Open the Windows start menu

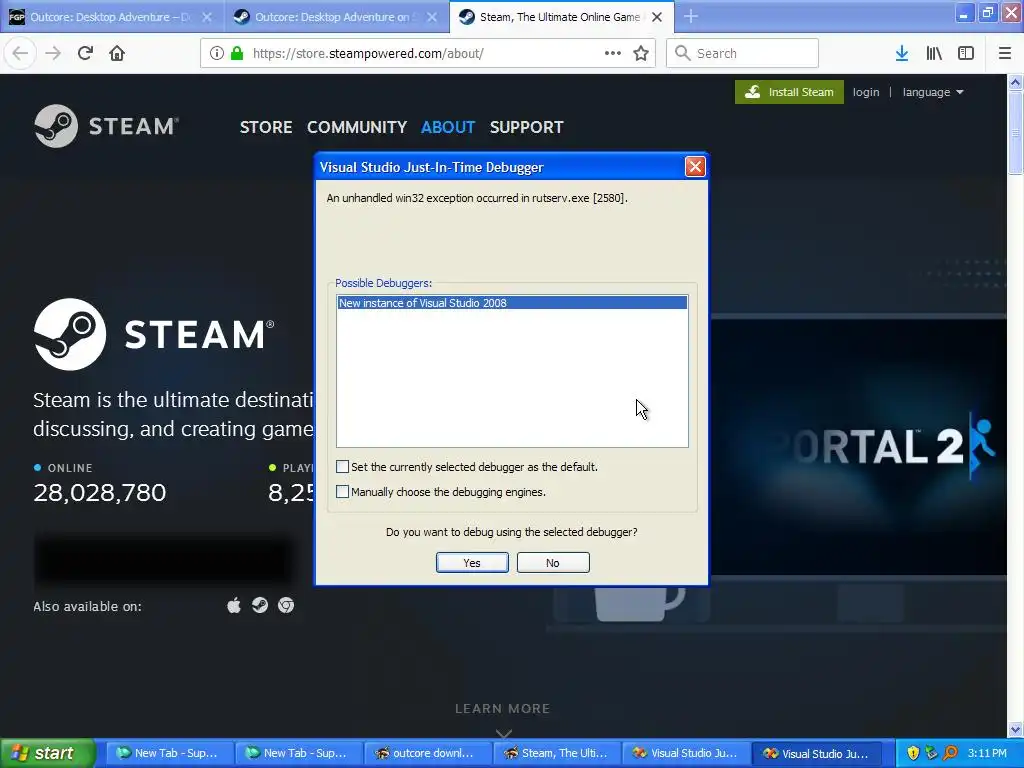[47, 753]
